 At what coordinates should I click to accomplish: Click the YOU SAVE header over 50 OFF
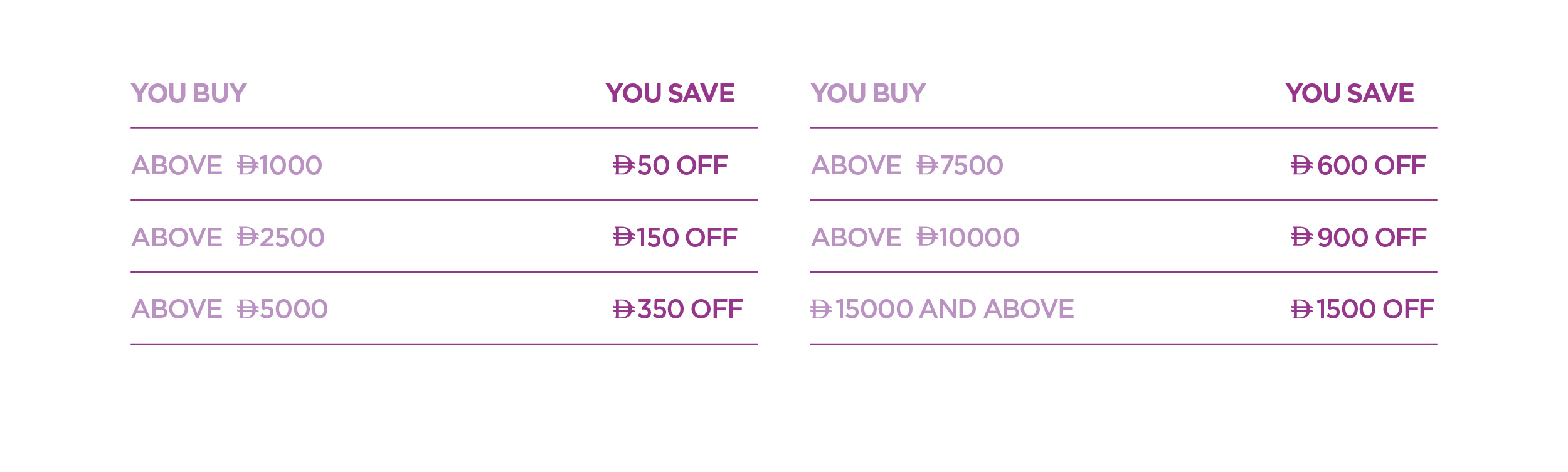click(x=670, y=93)
